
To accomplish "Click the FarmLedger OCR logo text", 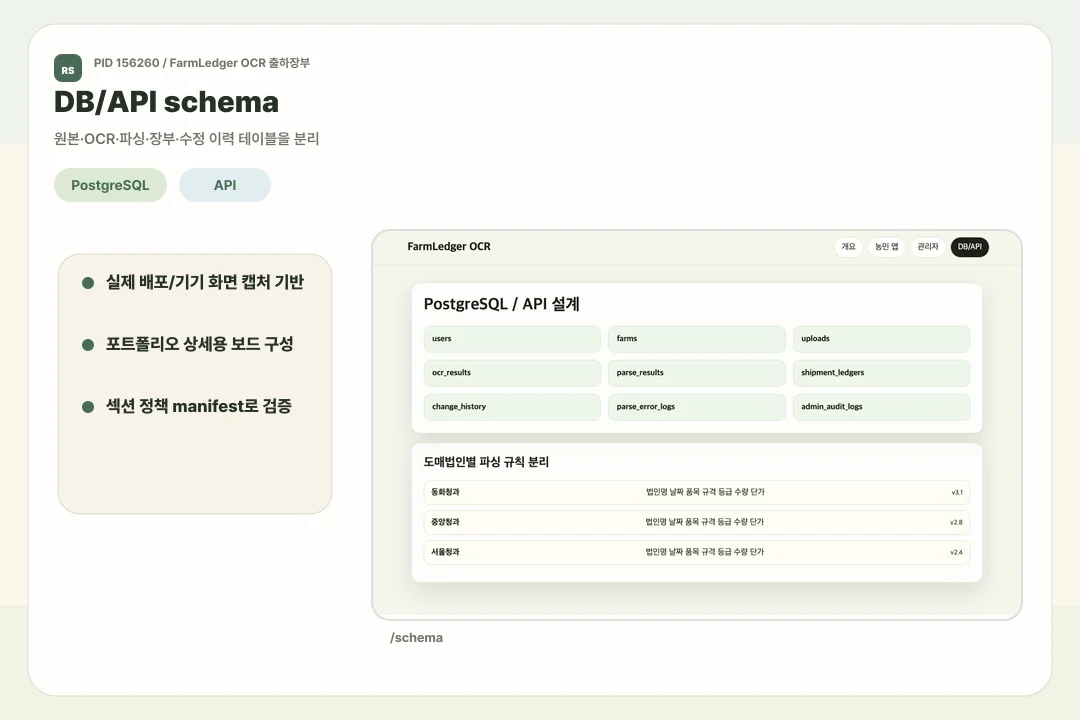I will (x=449, y=247).
